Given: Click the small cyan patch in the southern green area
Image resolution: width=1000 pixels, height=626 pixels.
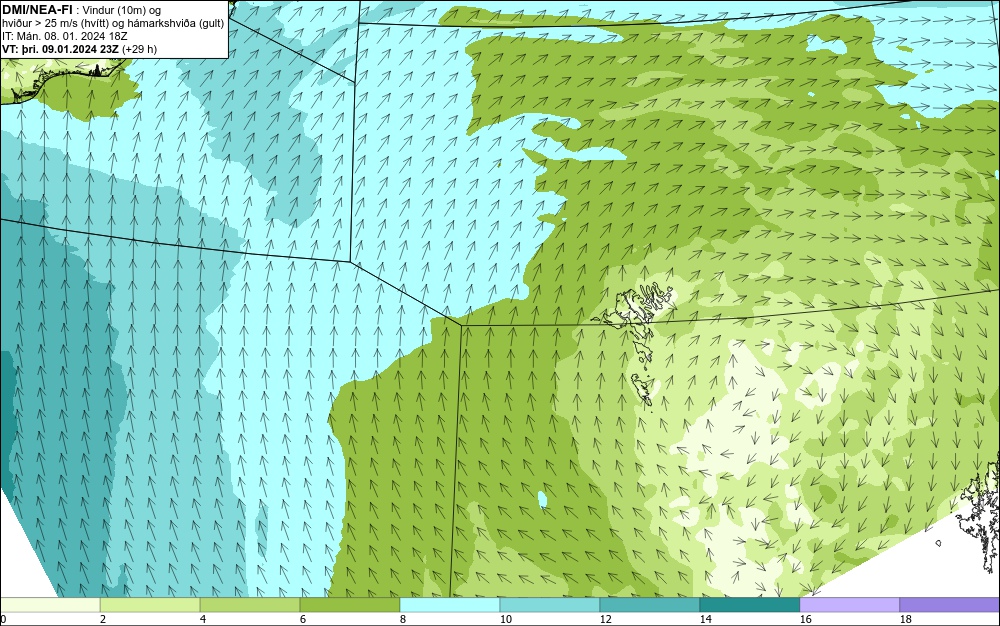Looking at the screenshot, I should point(543,500).
